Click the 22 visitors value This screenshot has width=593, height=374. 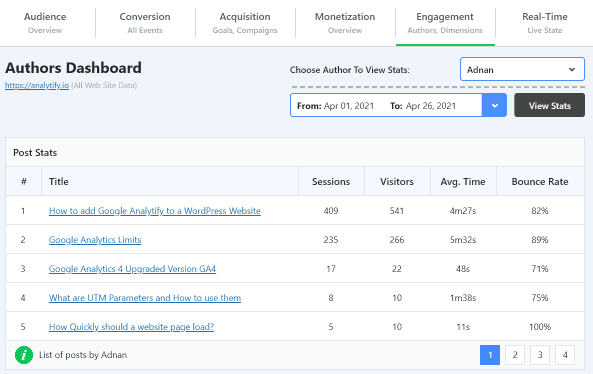pyautogui.click(x=397, y=269)
